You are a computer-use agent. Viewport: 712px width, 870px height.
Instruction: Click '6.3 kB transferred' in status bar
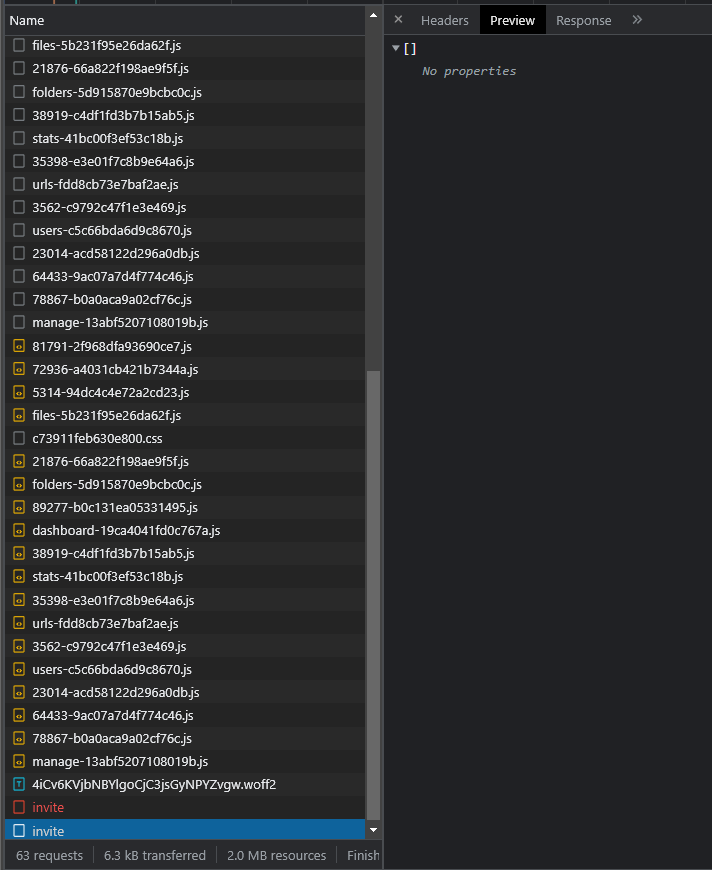pyautogui.click(x=155, y=856)
